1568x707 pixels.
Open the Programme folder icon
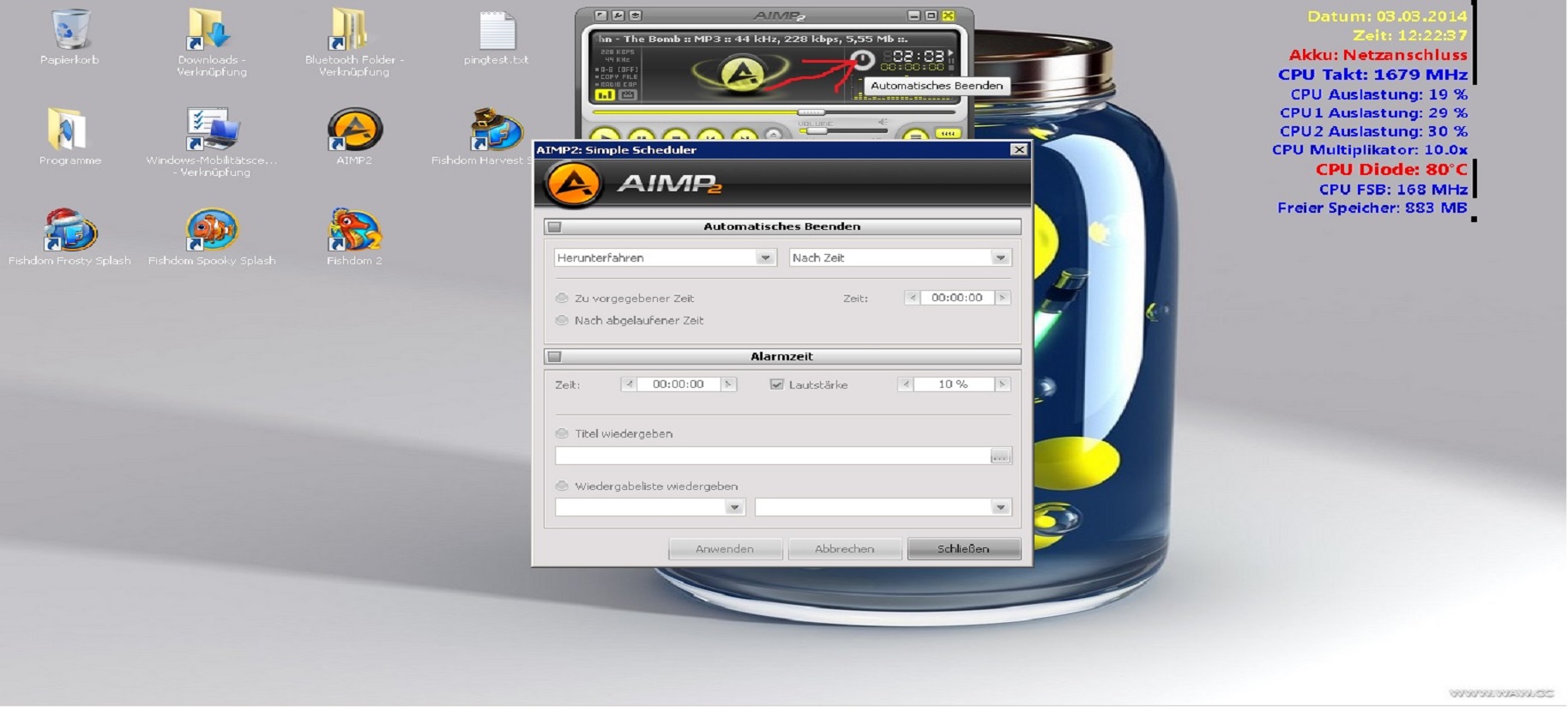67,130
